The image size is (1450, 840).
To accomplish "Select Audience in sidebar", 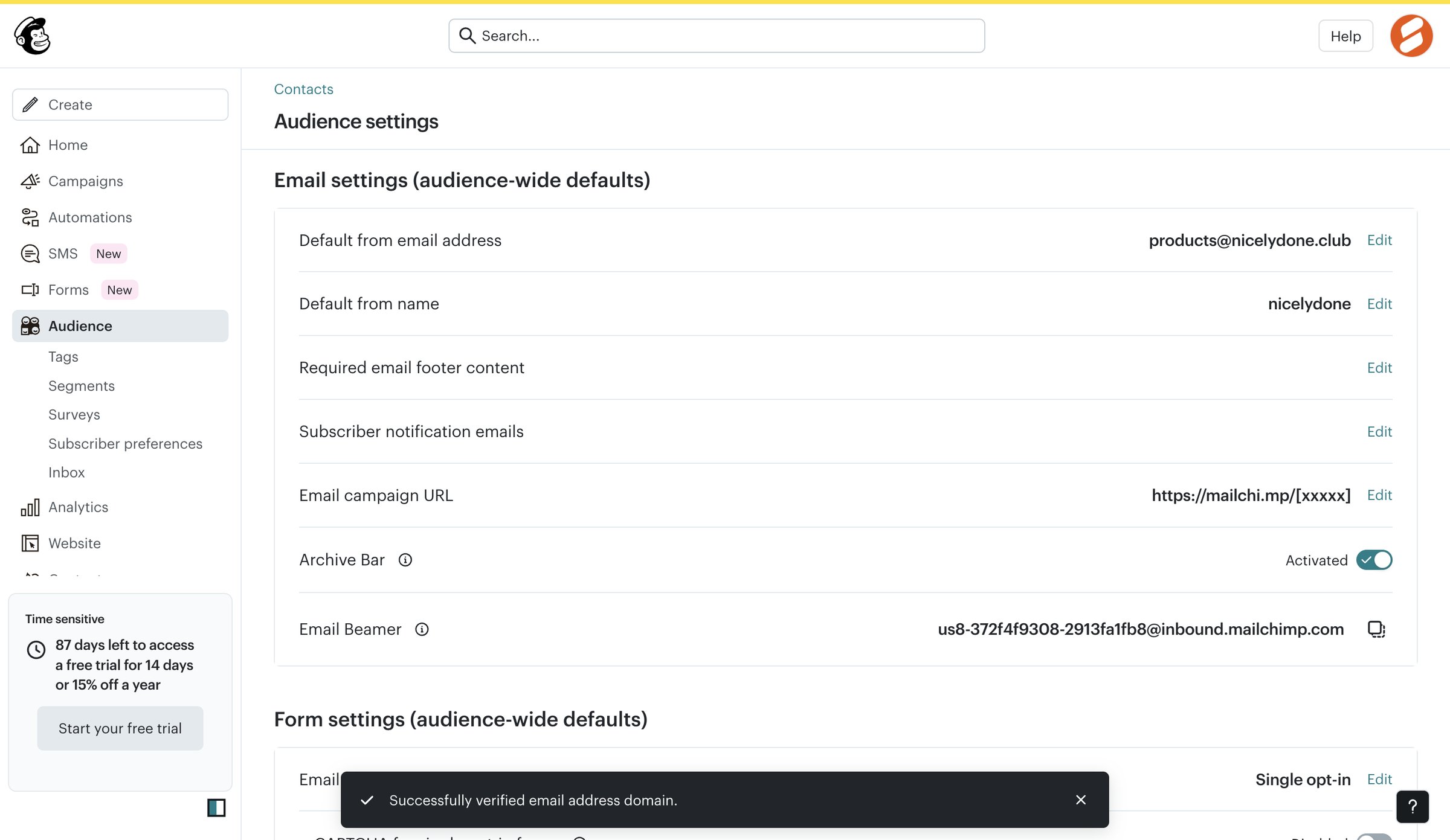I will (120, 326).
